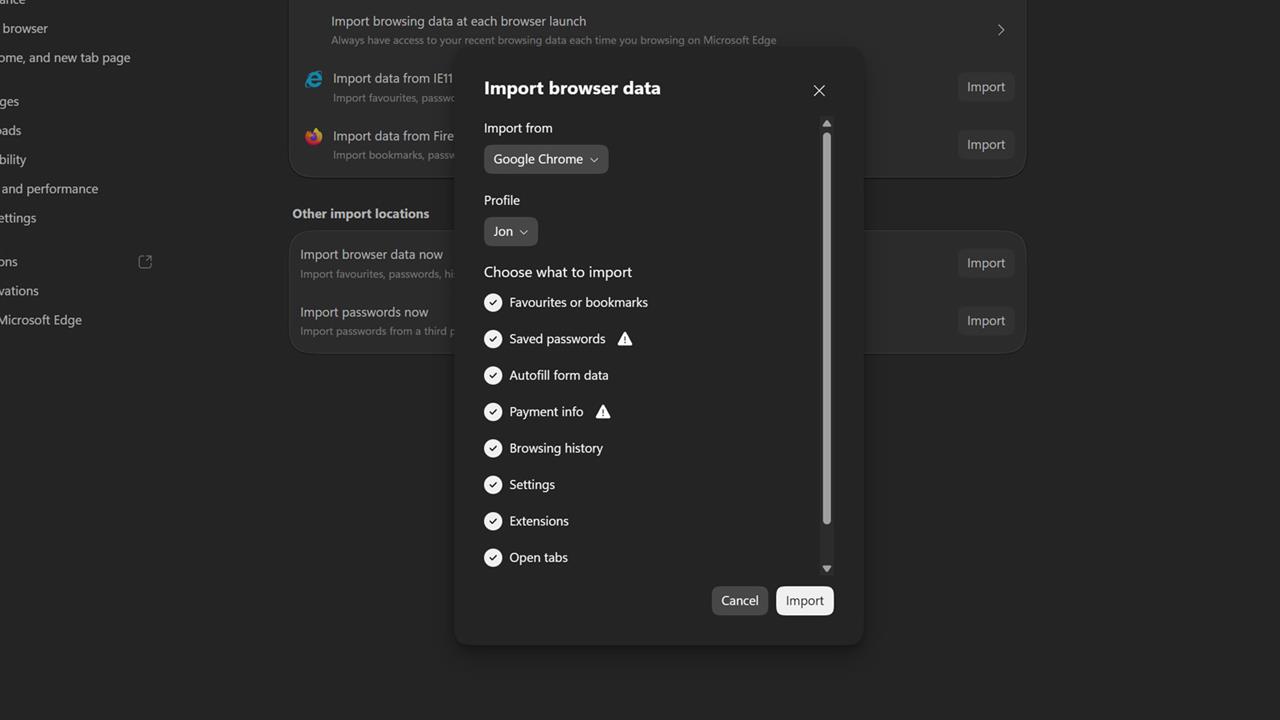The image size is (1280, 720).
Task: Click the 'Other import locations' heading
Action: [x=361, y=214]
